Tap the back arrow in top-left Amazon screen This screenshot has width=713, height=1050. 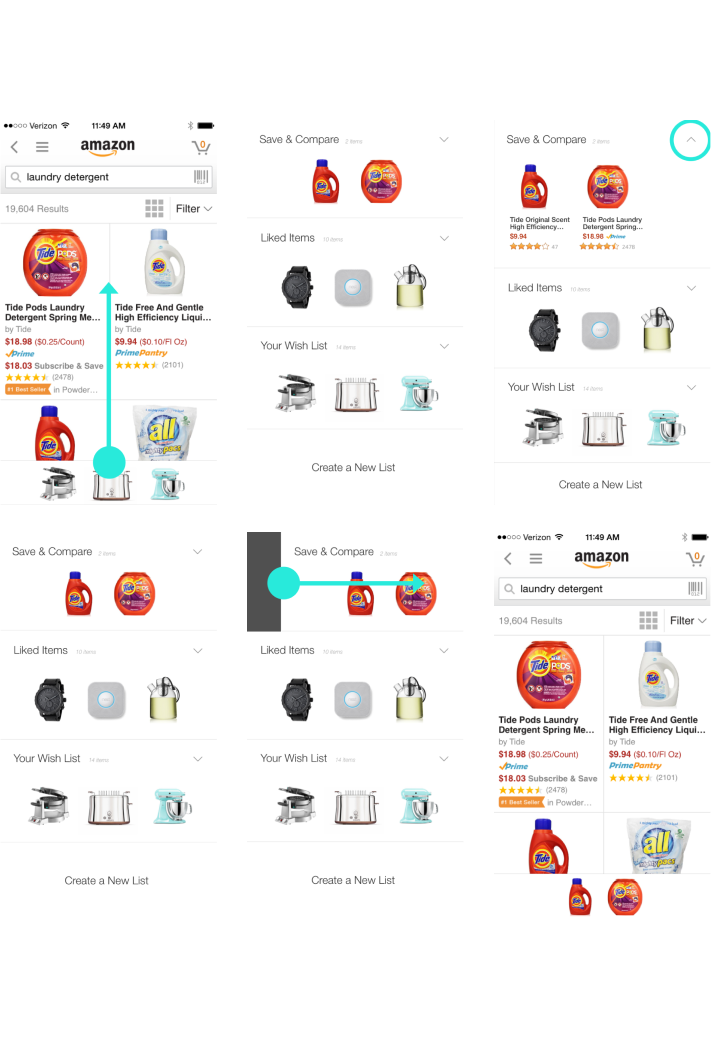14,147
